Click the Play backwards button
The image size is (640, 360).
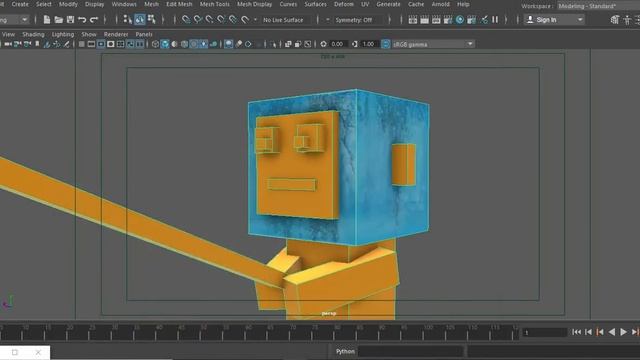[x=611, y=332]
